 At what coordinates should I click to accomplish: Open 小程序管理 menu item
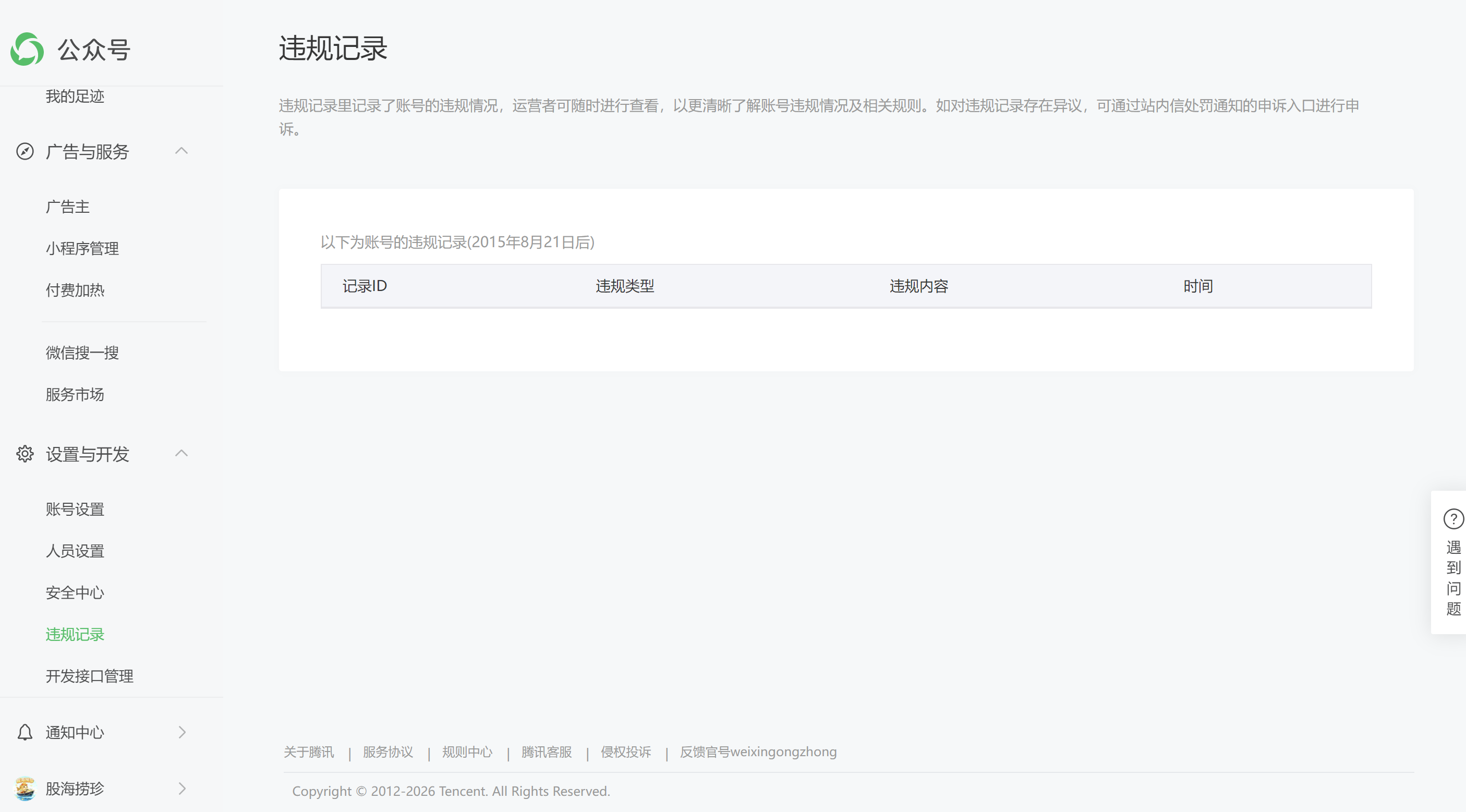(x=82, y=249)
